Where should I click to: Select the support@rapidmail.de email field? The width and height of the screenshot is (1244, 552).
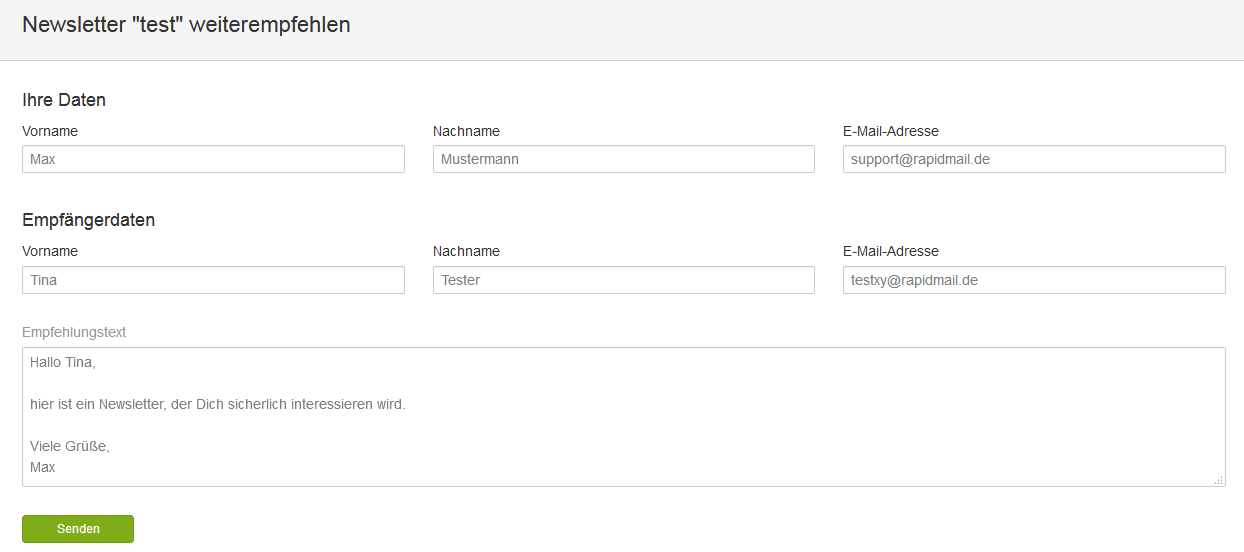(1034, 159)
